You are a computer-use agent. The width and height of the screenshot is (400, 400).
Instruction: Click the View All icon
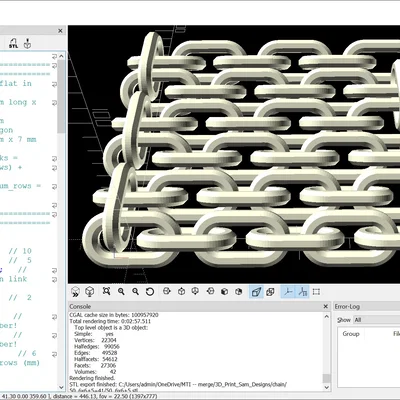107,292
